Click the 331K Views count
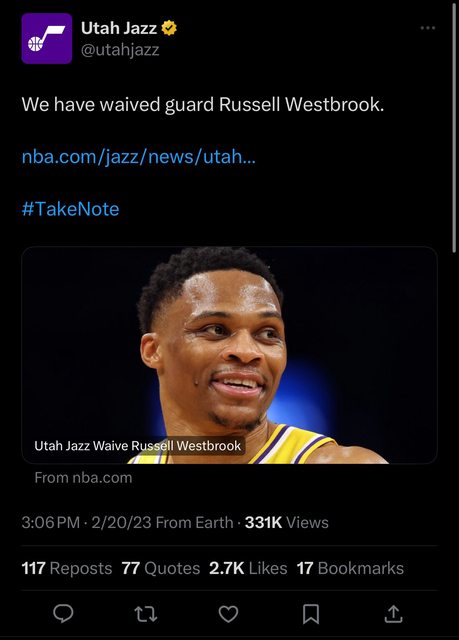 pos(286,522)
